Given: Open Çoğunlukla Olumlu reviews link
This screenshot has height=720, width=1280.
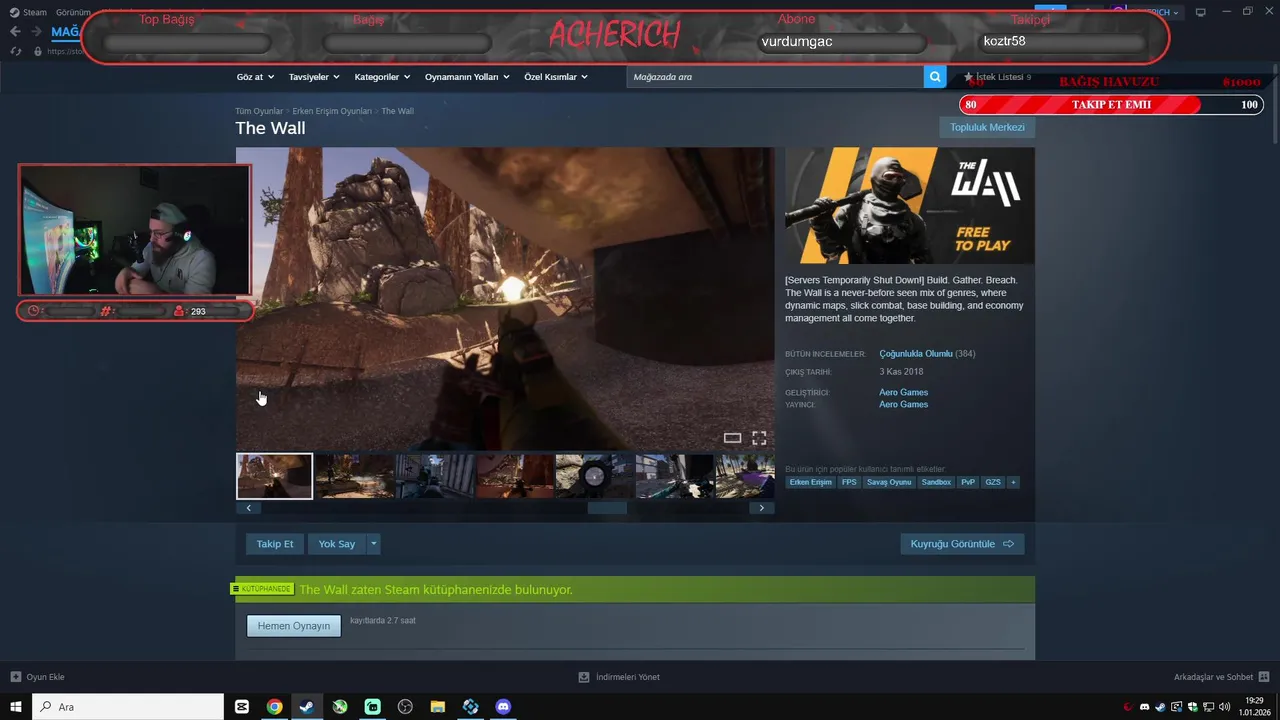Looking at the screenshot, I should pos(915,354).
